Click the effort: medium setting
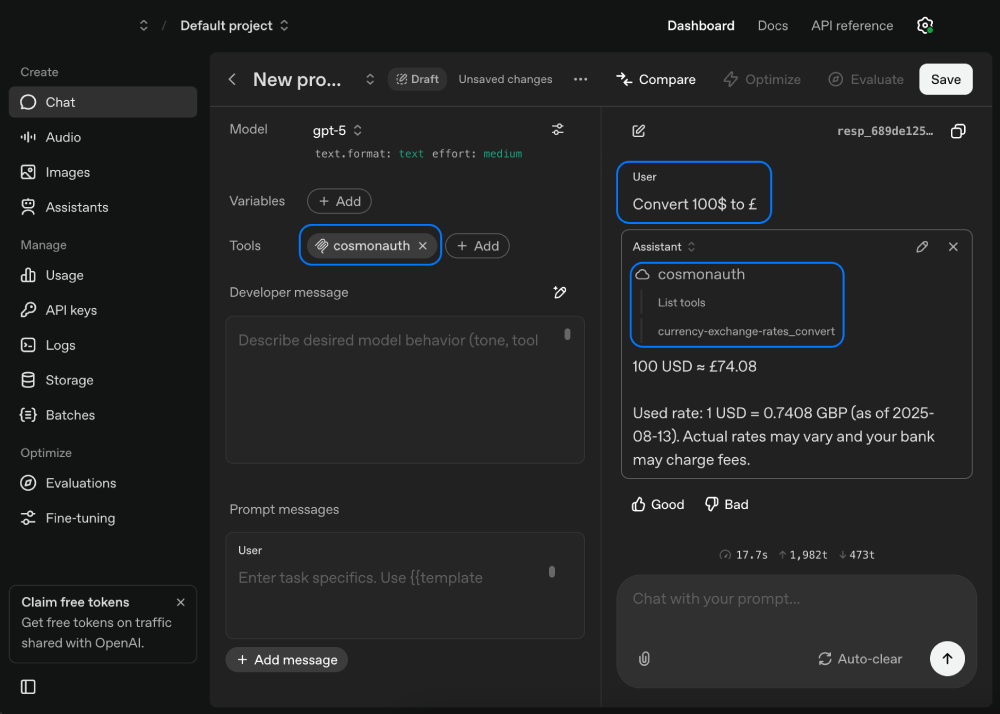1000x714 pixels. point(477,154)
